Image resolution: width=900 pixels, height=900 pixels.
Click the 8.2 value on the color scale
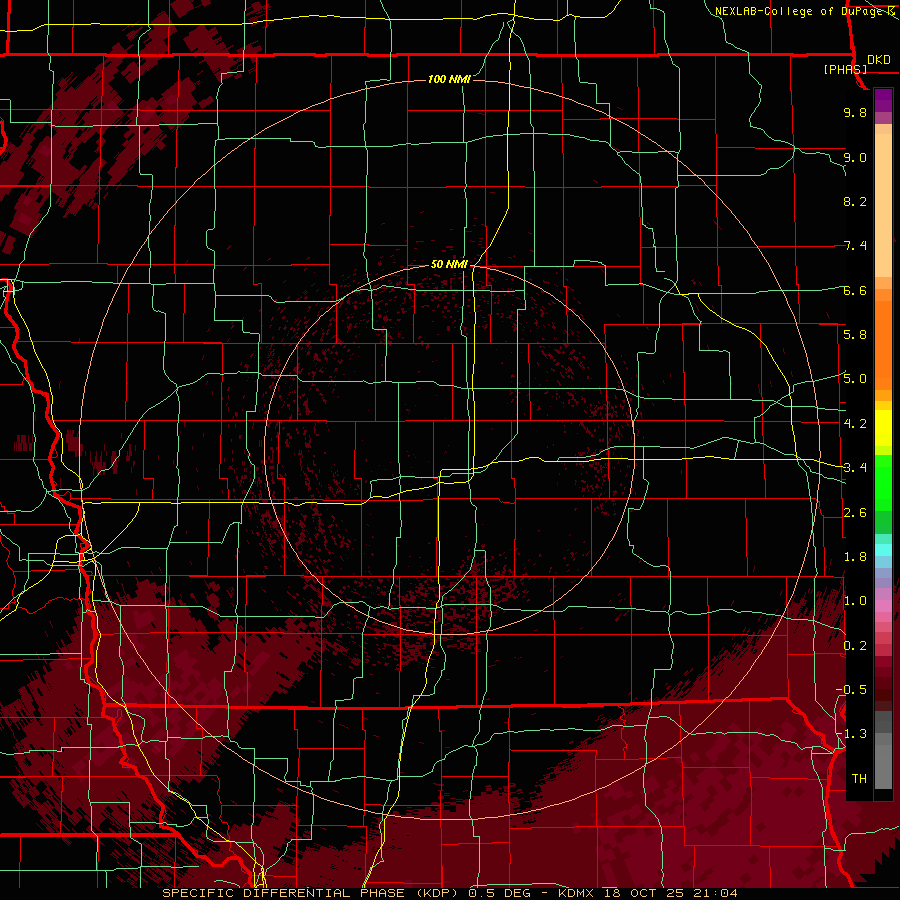click(x=855, y=201)
